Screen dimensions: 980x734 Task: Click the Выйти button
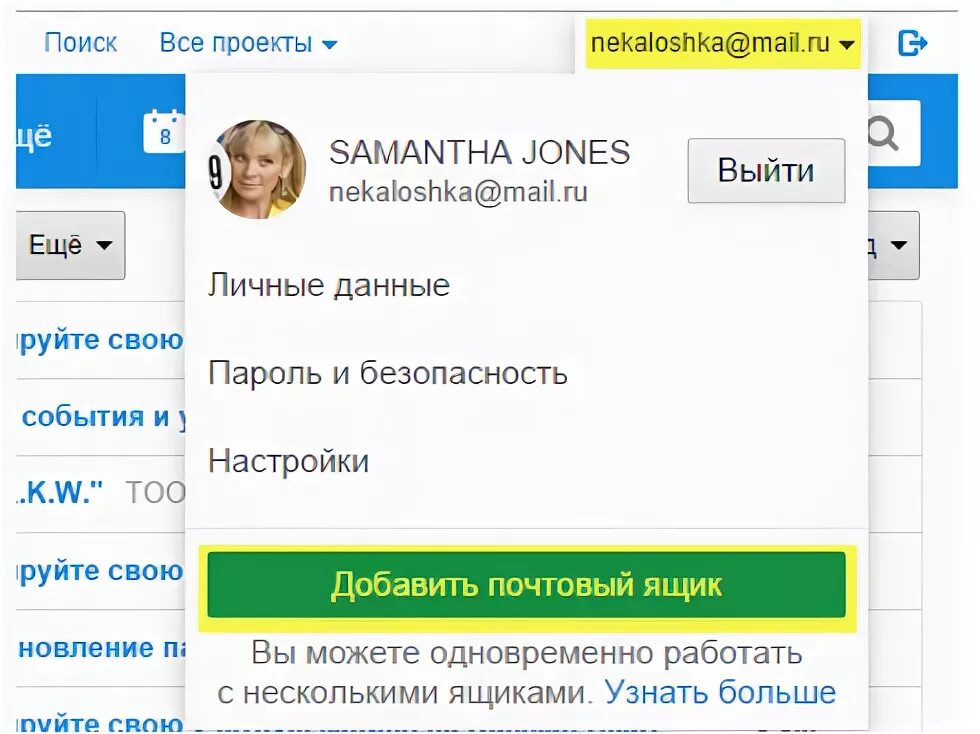point(766,171)
